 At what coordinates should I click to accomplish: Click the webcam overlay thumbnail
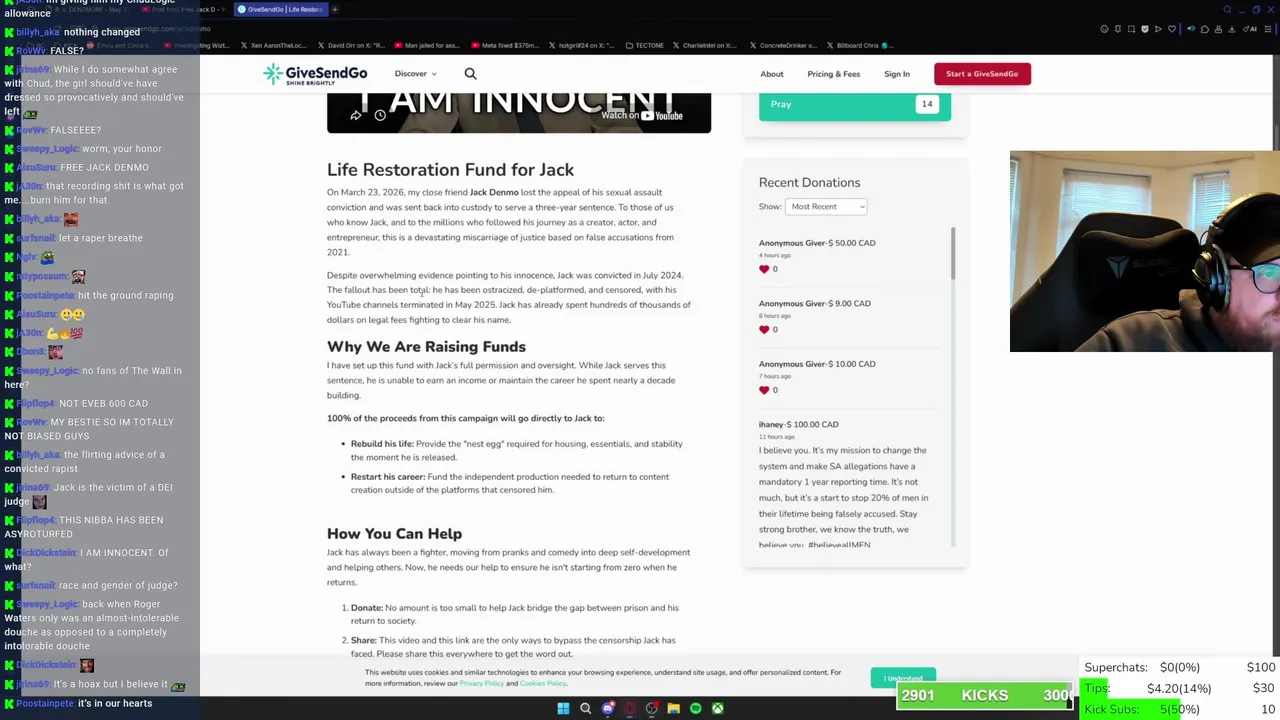(1144, 252)
